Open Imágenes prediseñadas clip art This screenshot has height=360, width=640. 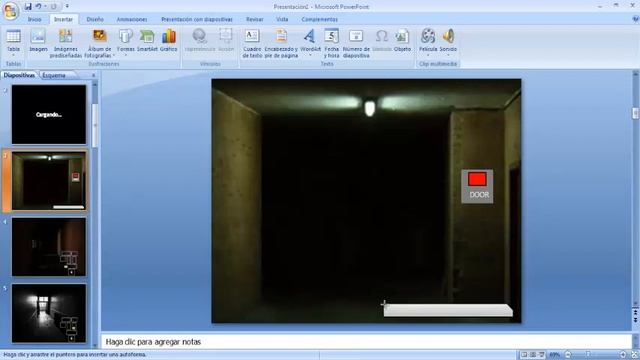click(x=66, y=43)
